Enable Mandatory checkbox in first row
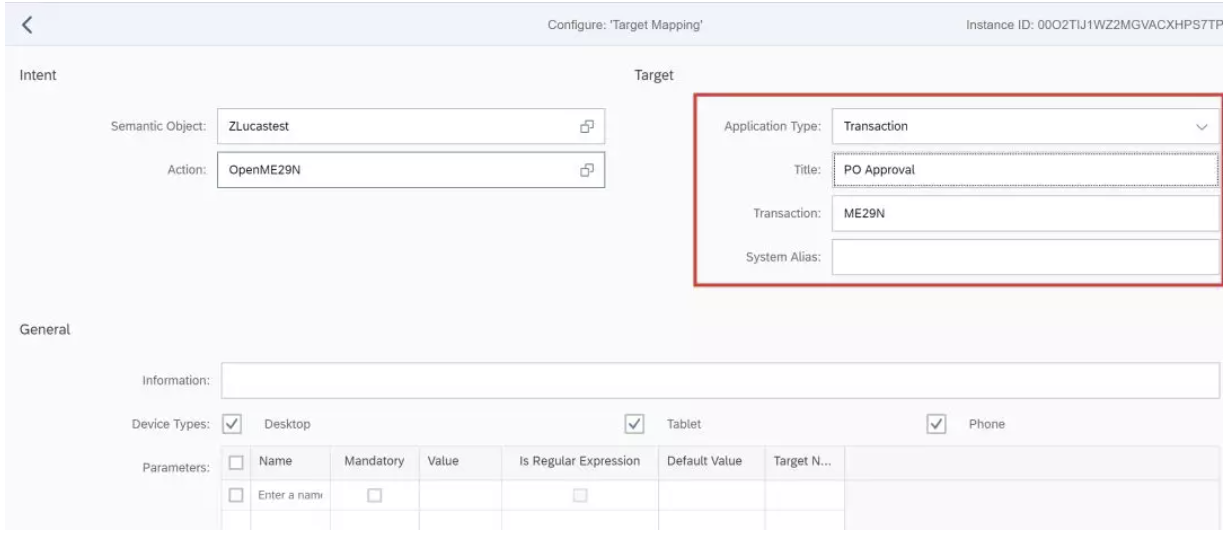This screenshot has height=544, width=1227. click(x=374, y=495)
